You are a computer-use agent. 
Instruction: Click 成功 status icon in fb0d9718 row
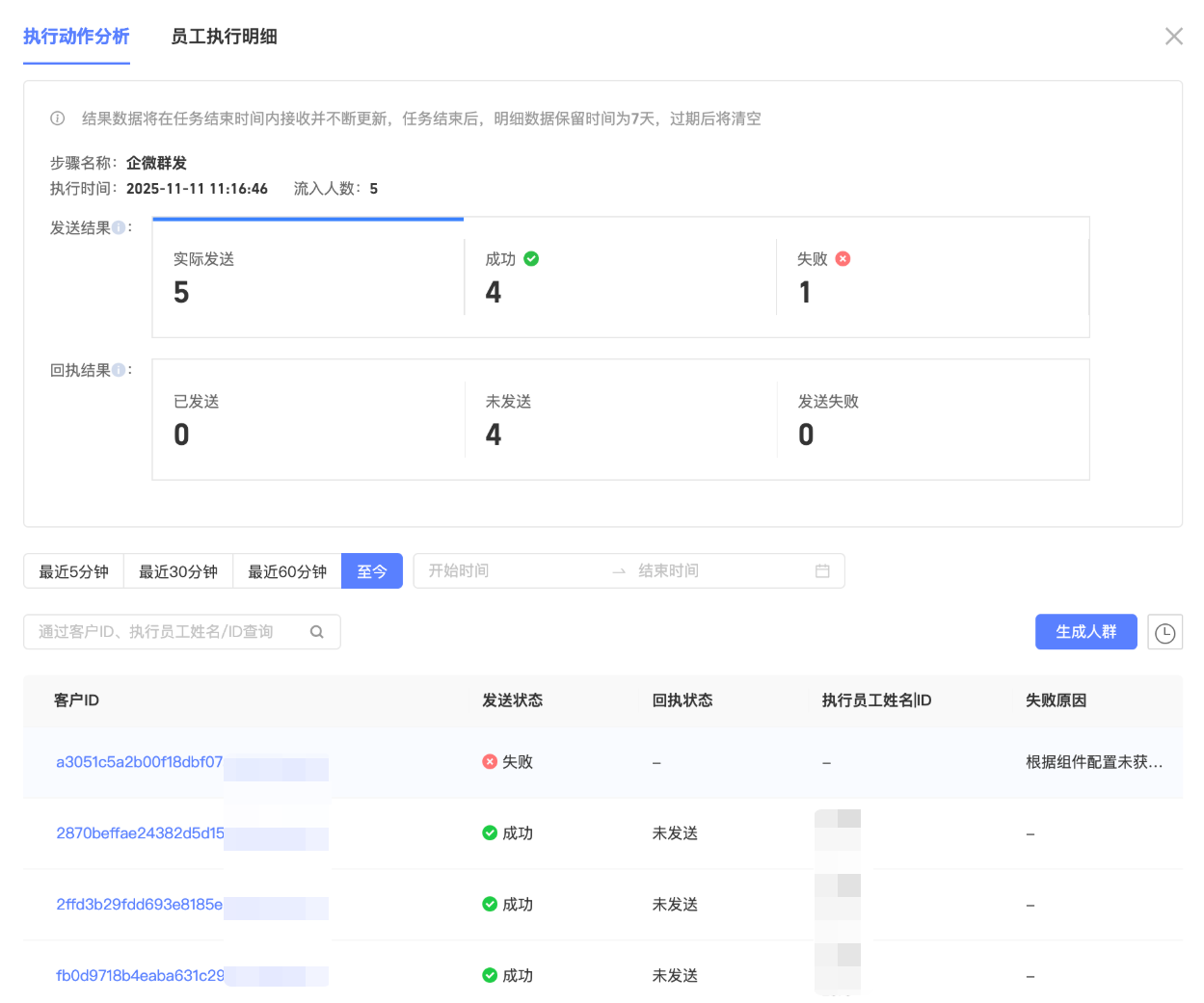490,976
